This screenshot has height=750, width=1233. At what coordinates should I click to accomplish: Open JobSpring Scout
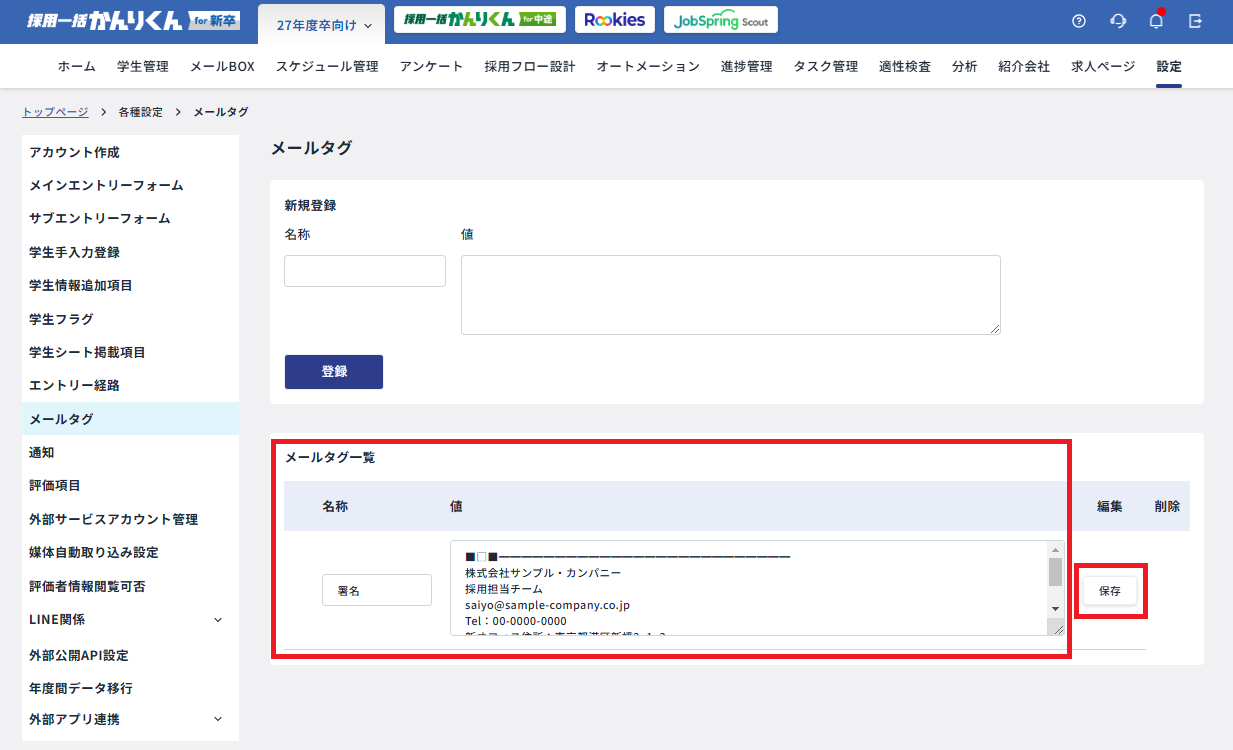point(720,19)
